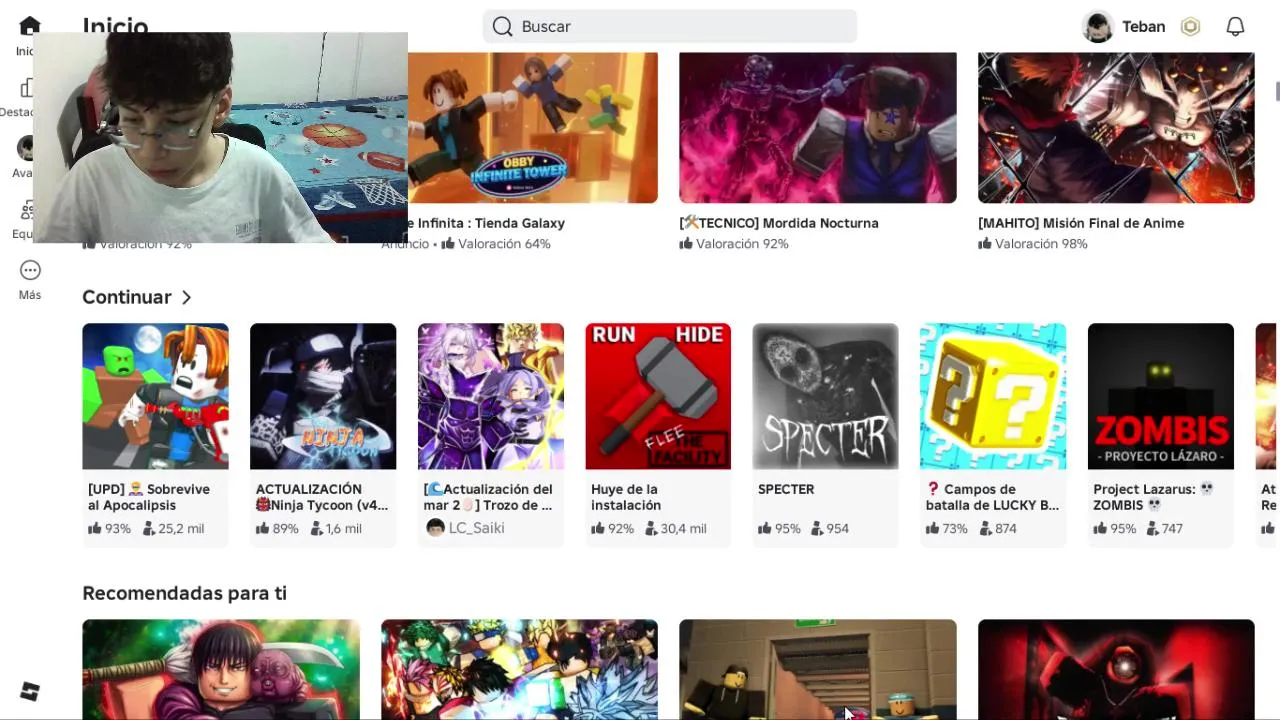Expand the Continuar section chevron

186,297
